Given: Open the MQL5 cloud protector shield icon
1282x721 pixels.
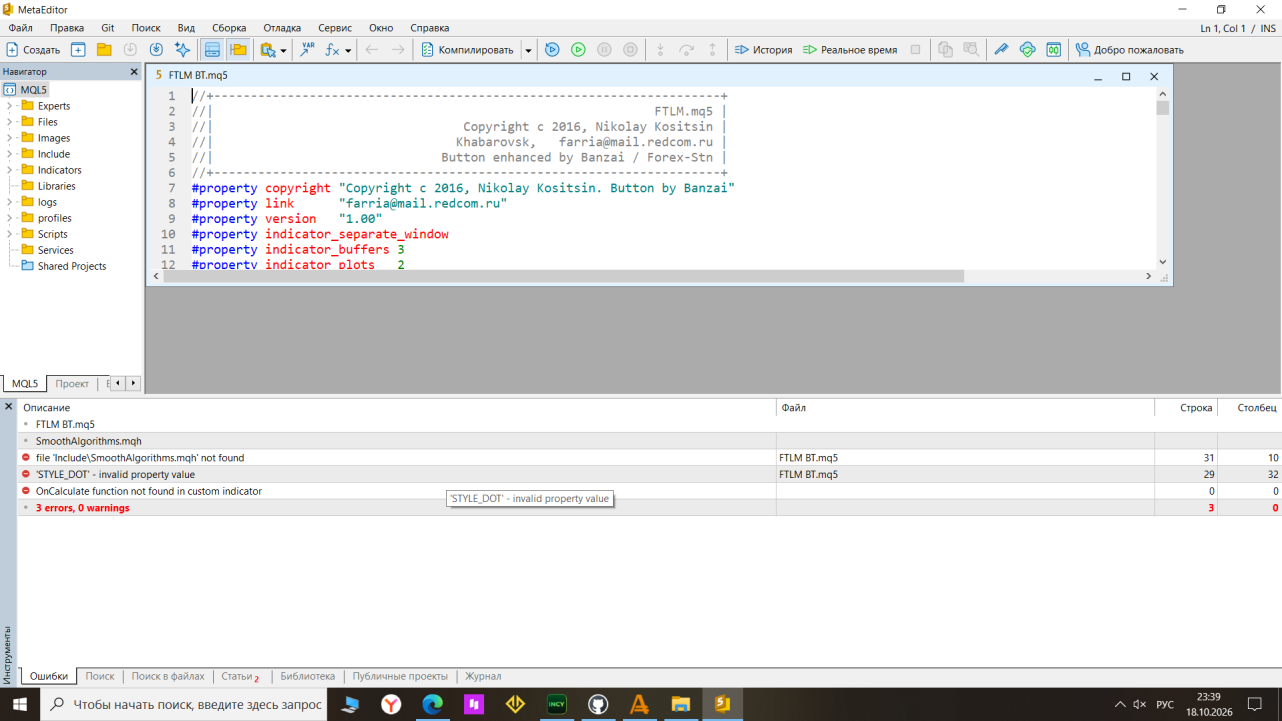Looking at the screenshot, I should tap(1027, 49).
